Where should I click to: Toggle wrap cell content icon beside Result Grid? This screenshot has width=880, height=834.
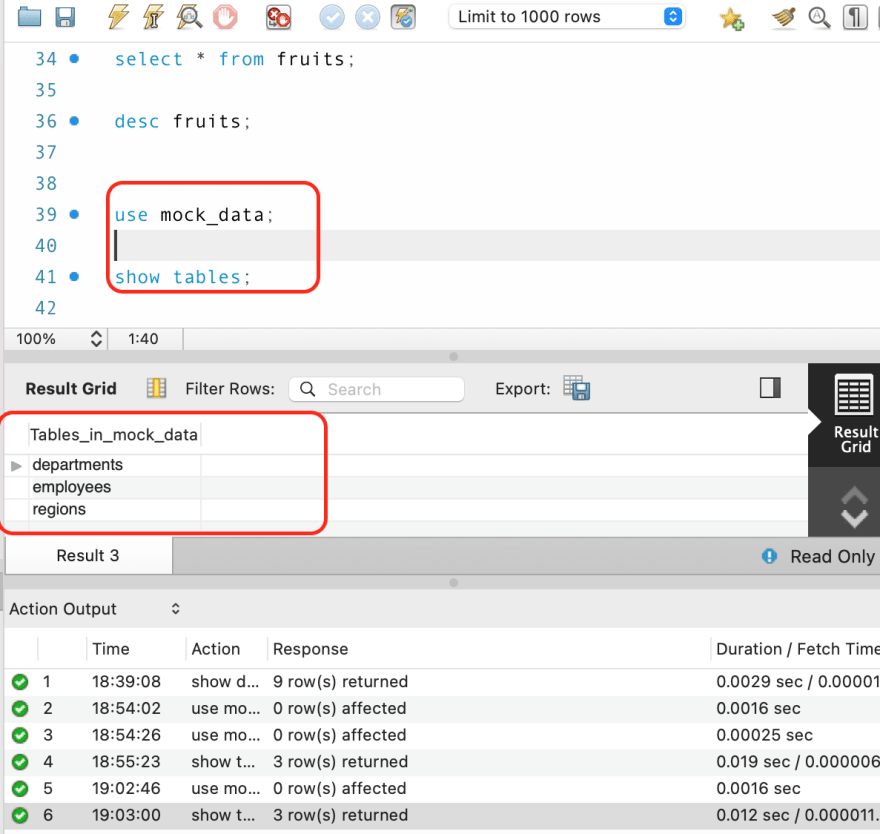[156, 388]
